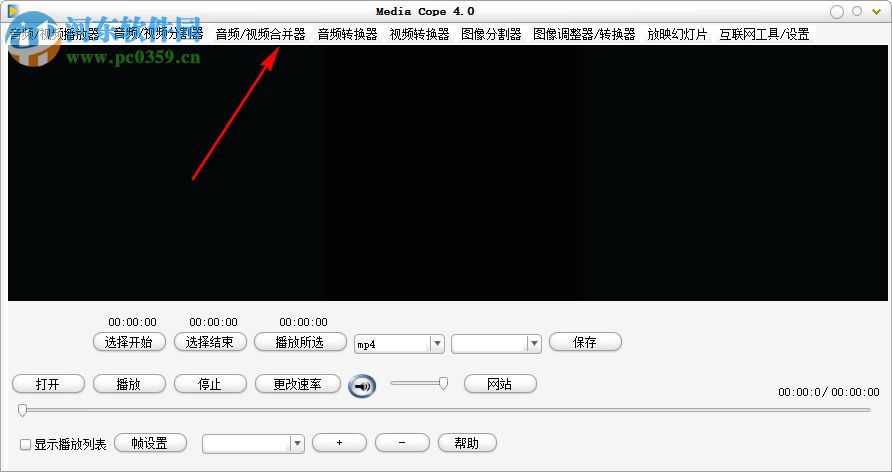Screen dimensions: 892x472
Task: Click the Media Cope app icon in the title bar
Action: 13,10
